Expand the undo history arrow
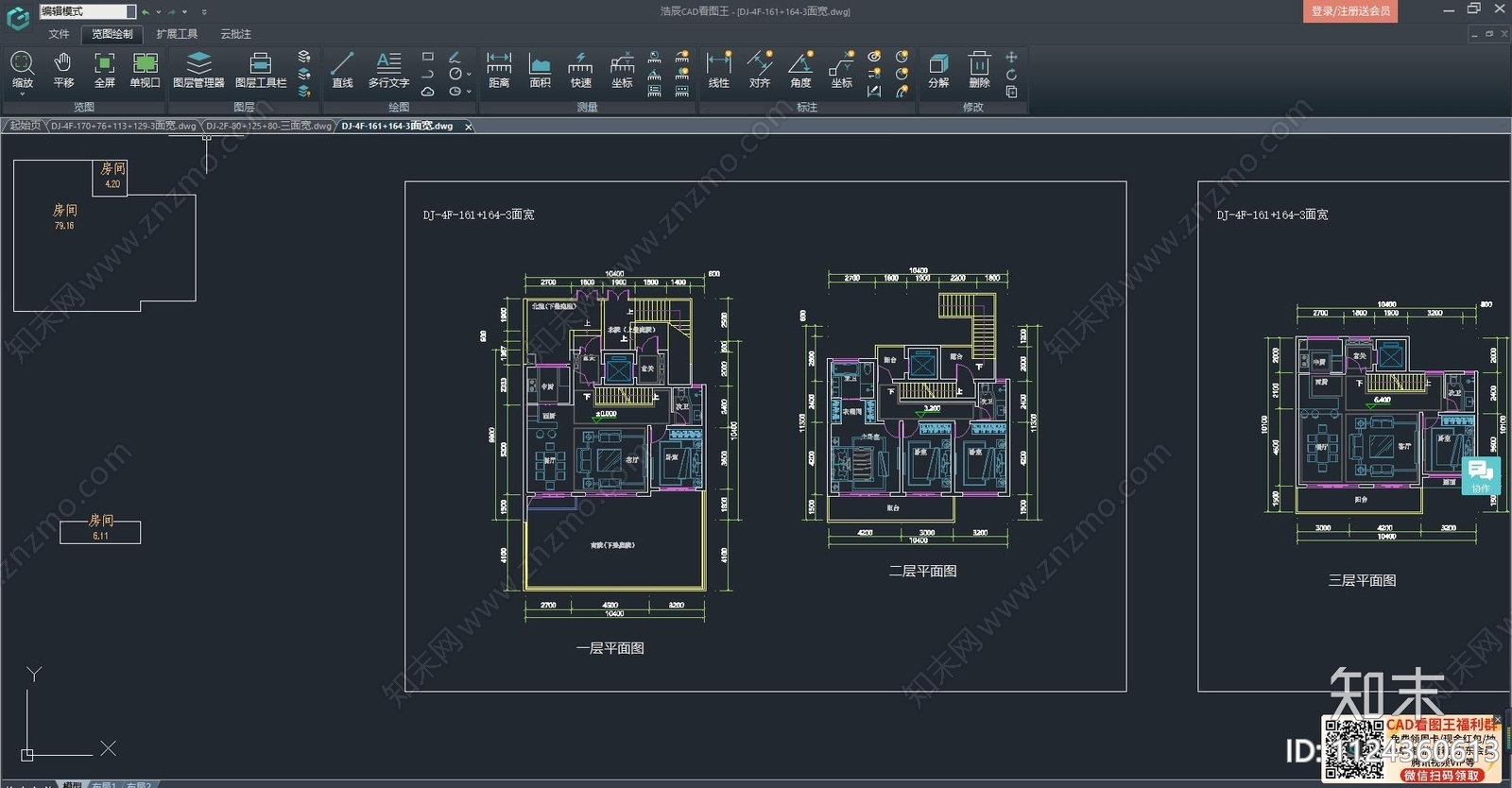This screenshot has height=788, width=1512. [x=158, y=12]
